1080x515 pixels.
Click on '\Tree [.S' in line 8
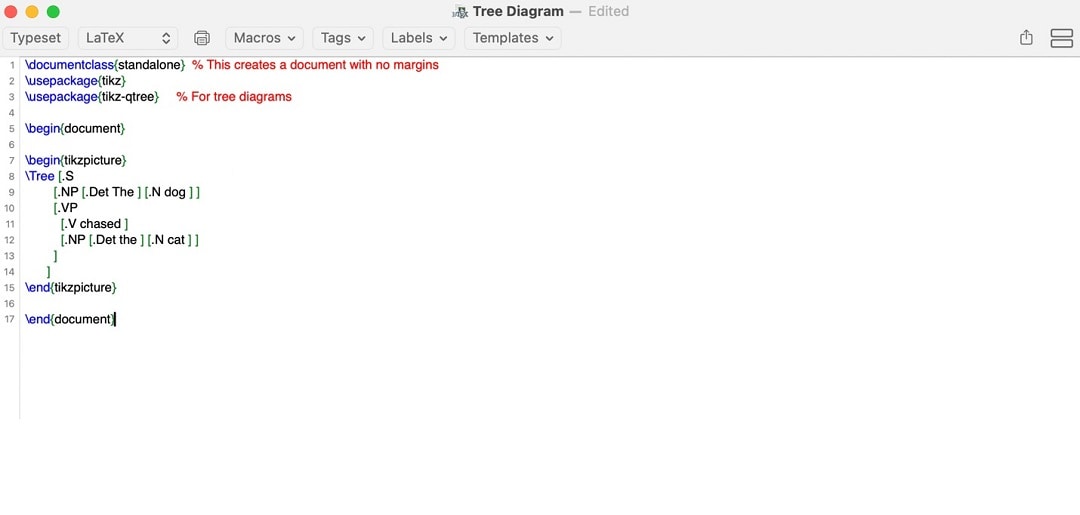click(50, 176)
